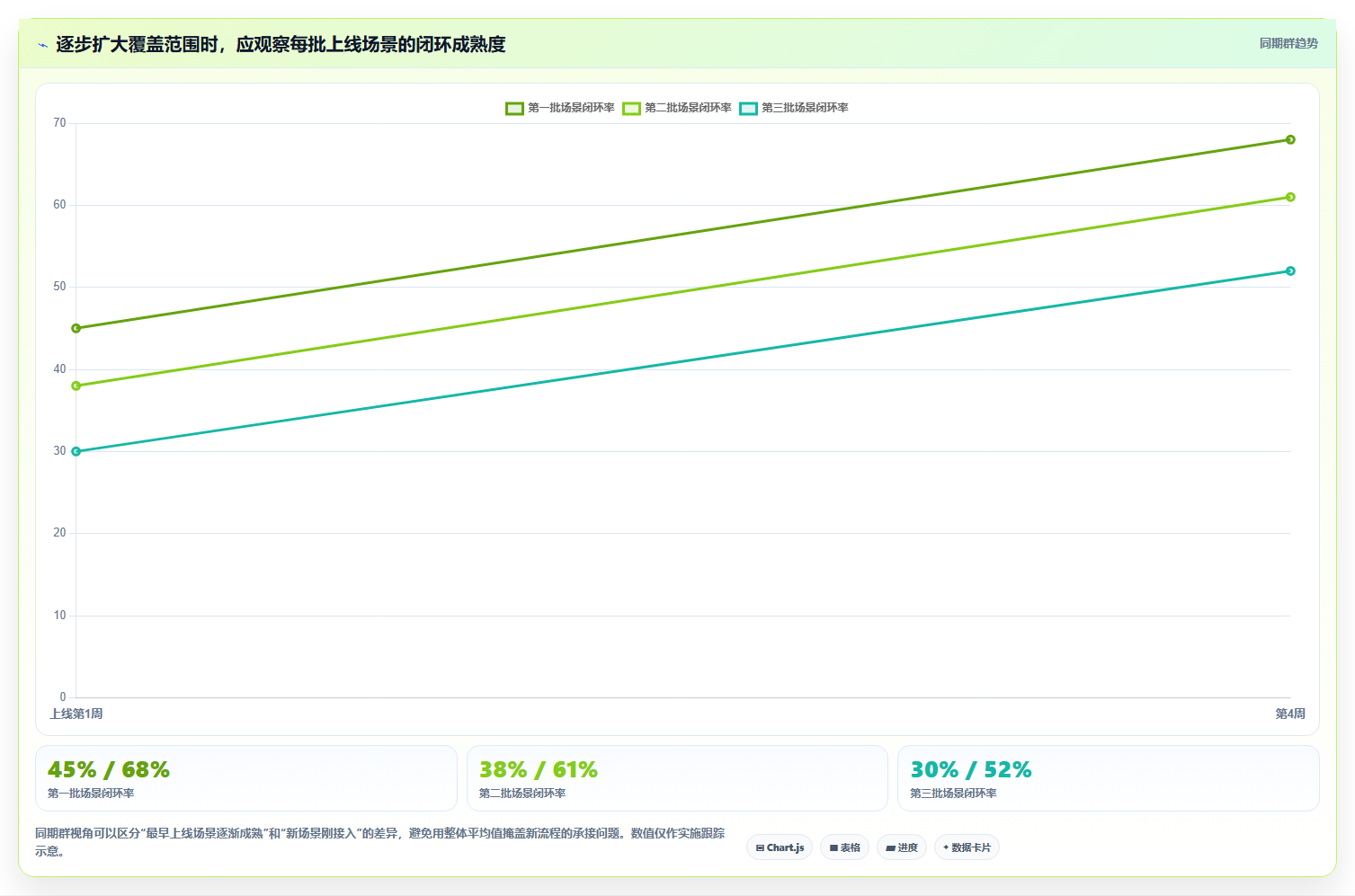
Task: Click the 第三批场景闭环率 caption under 30% / 52%
Action: point(953,794)
